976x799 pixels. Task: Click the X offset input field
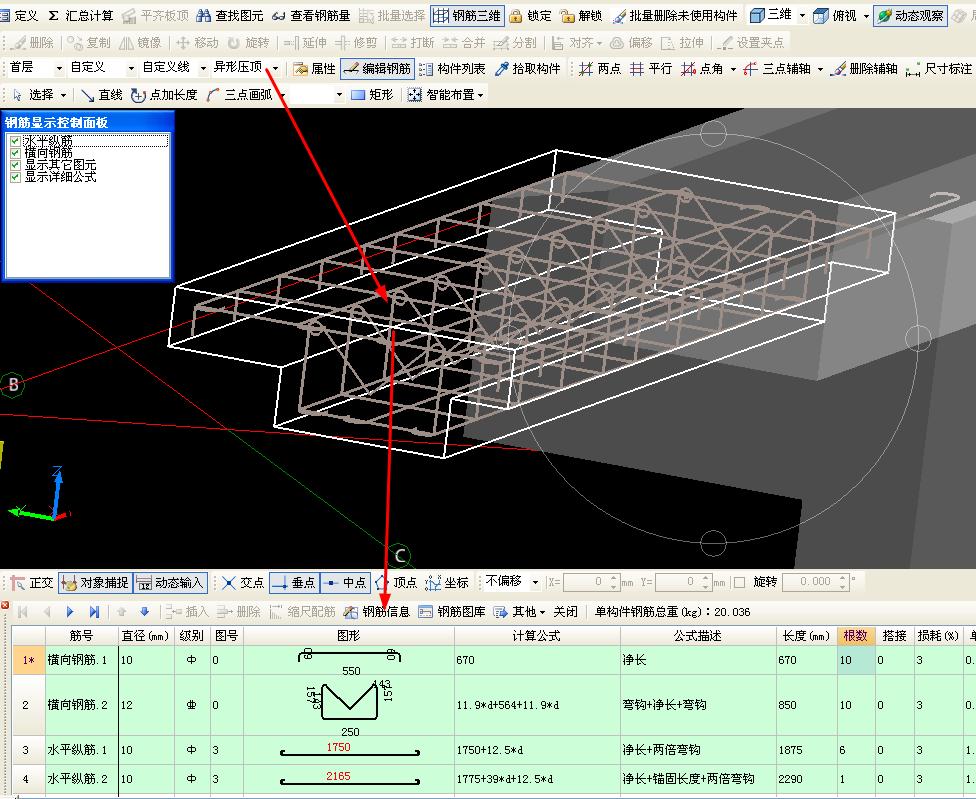(591, 582)
